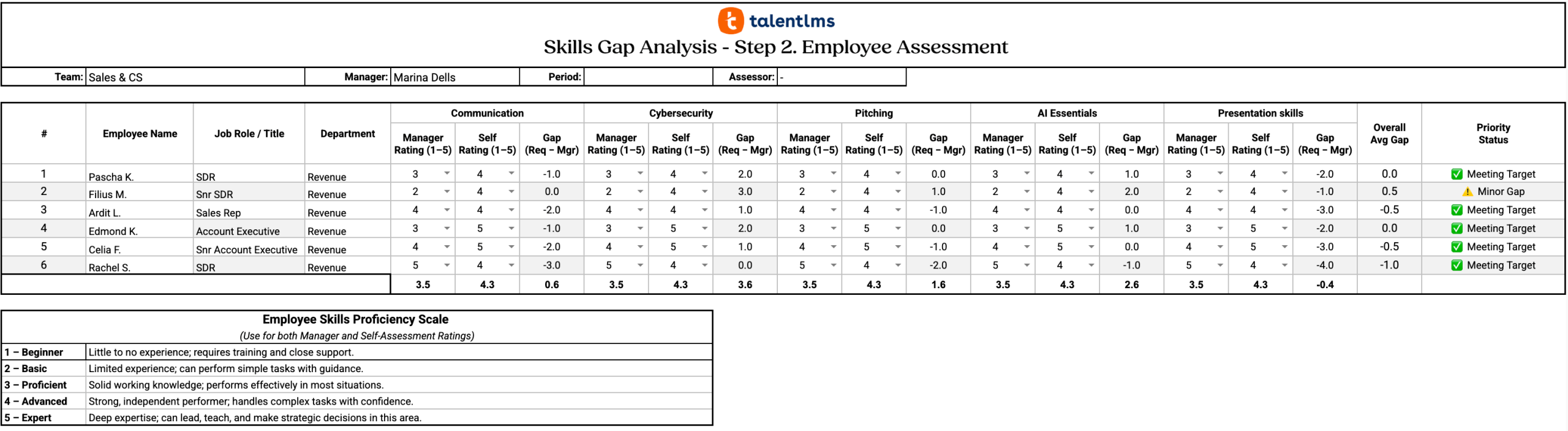Select the Cybersecurity column group header
This screenshot has width=1568, height=431.
tap(680, 113)
